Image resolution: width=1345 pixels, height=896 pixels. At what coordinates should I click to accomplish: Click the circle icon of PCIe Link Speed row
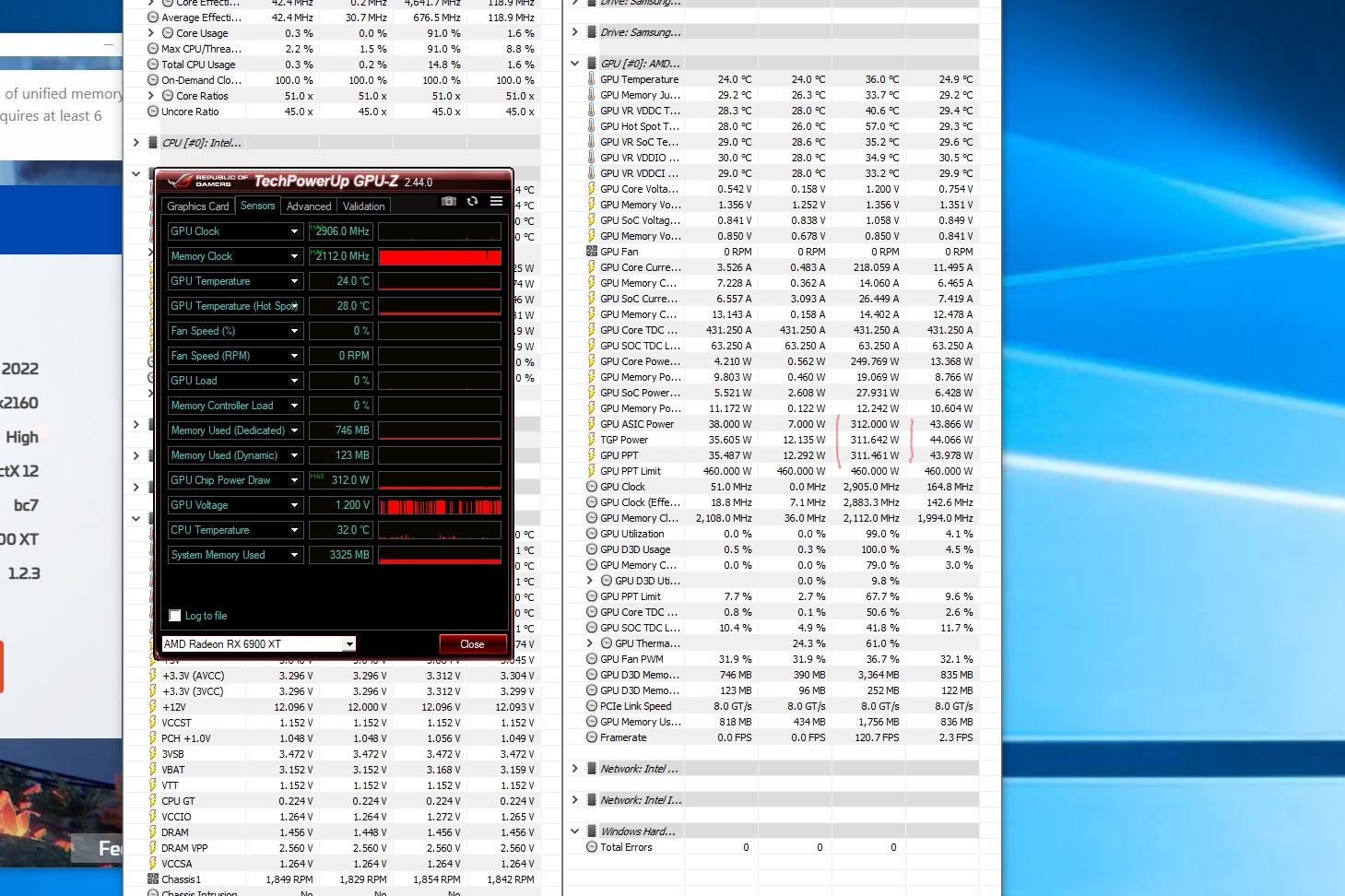592,706
